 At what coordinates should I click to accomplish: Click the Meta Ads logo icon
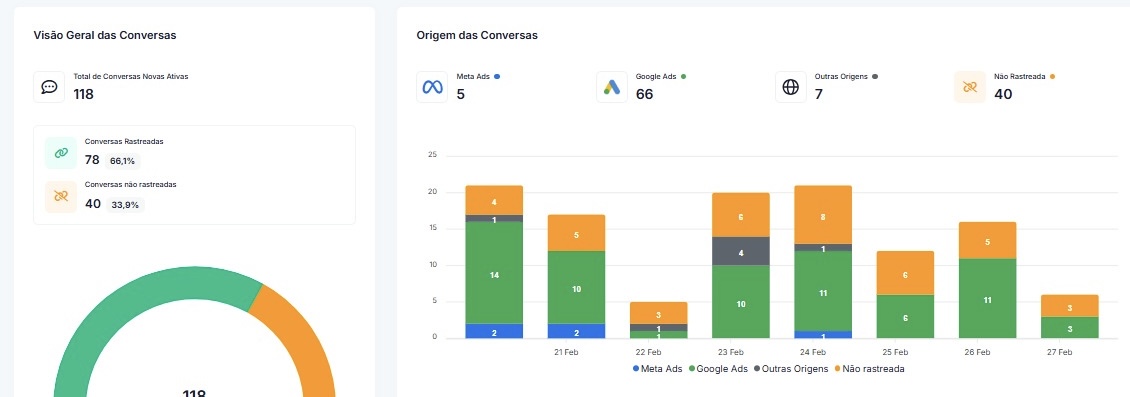[x=432, y=87]
